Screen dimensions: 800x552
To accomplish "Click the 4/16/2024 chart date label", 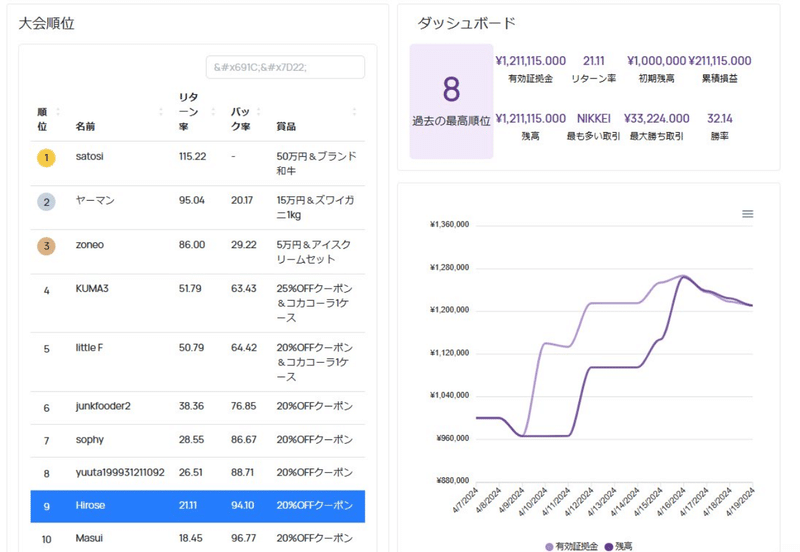I will [671, 501].
